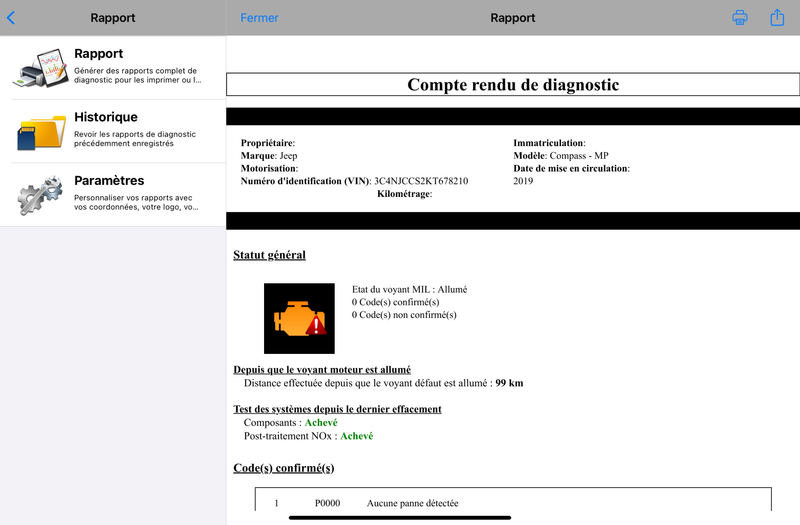800x525 pixels.
Task: Click the 2019 circulation date value
Action: (x=523, y=181)
